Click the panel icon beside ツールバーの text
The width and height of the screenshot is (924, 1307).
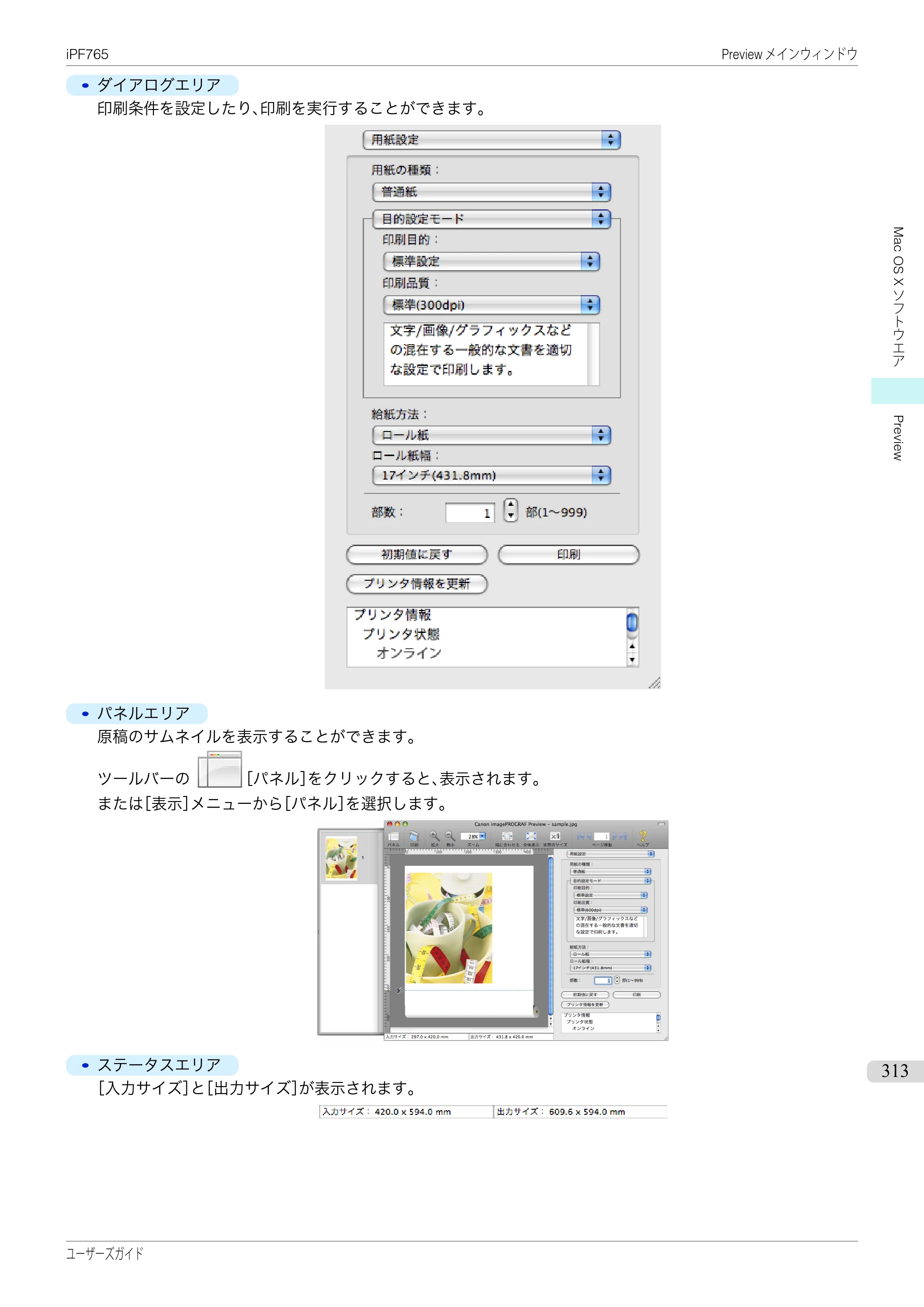click(x=220, y=770)
